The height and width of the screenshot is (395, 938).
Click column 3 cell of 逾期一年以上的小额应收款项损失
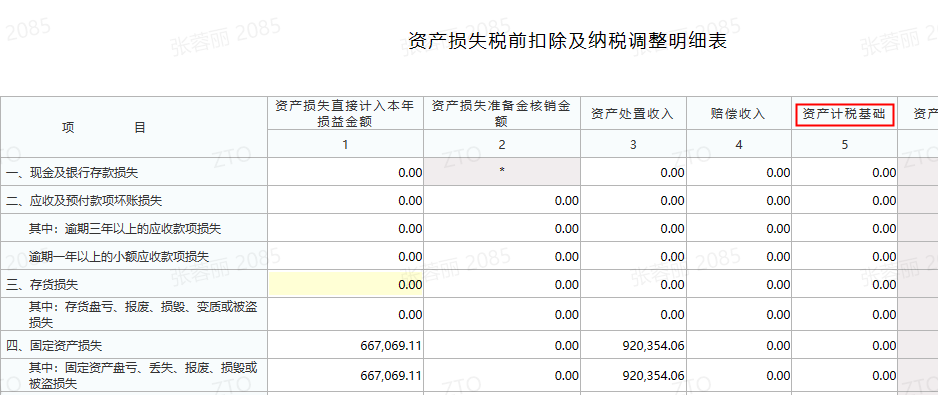coord(633,256)
